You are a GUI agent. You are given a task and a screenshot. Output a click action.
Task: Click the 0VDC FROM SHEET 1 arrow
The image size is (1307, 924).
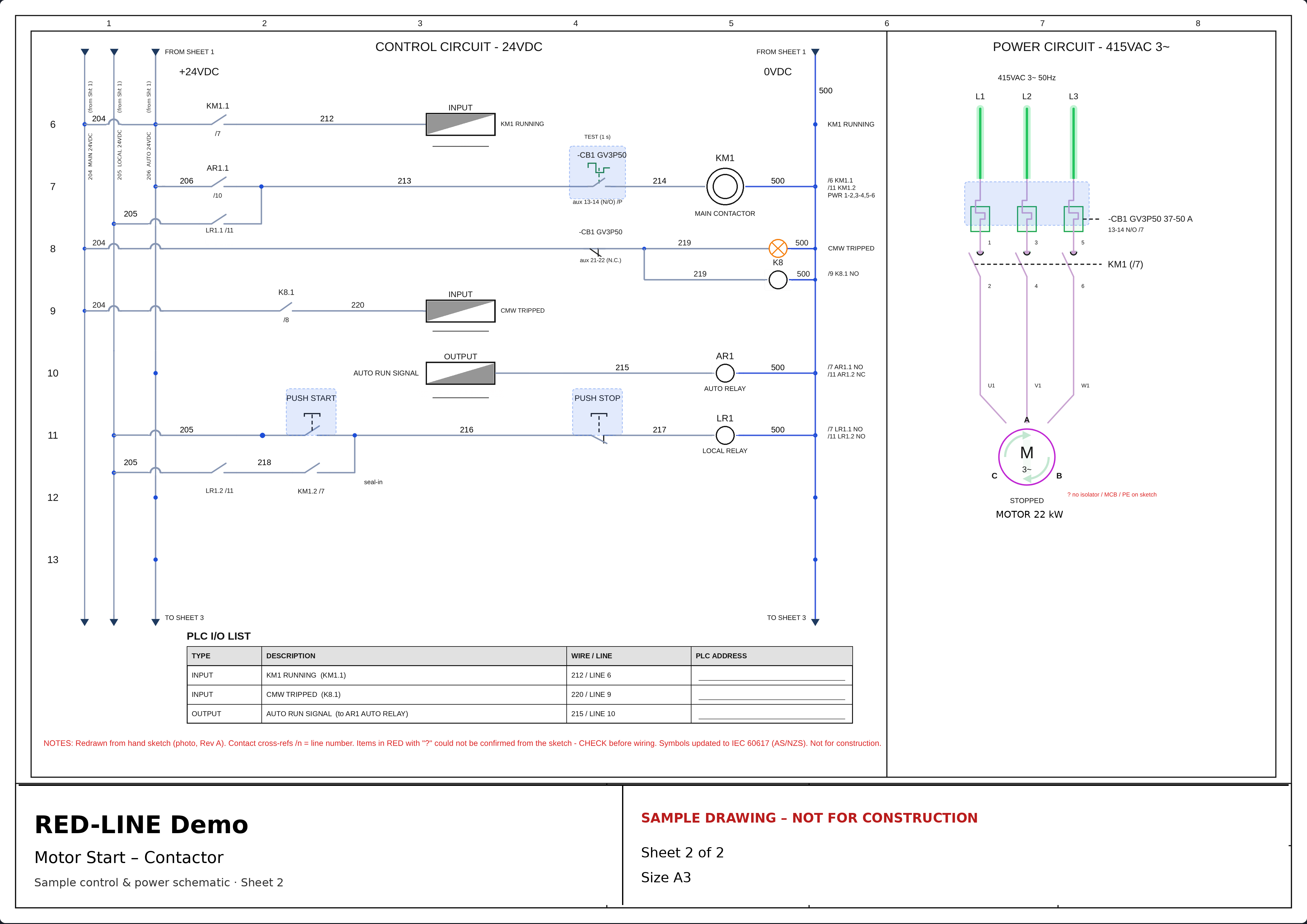point(815,52)
